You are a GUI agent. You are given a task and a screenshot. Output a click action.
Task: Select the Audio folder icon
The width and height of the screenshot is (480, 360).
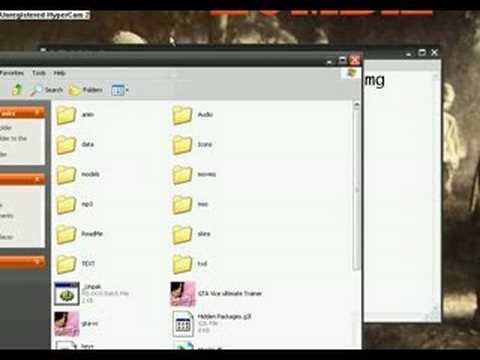tap(182, 115)
